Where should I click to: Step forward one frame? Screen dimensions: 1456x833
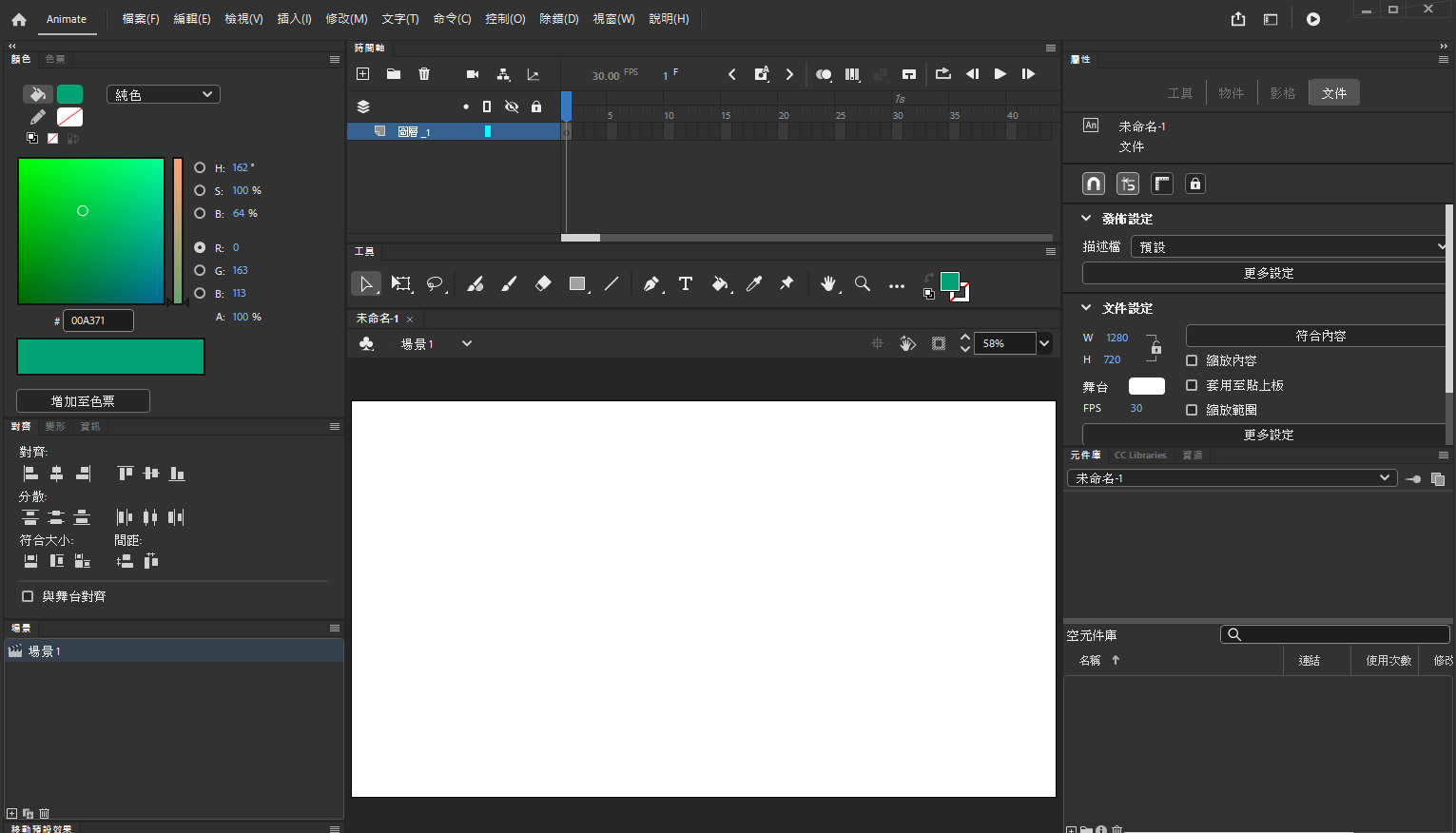tap(1028, 74)
